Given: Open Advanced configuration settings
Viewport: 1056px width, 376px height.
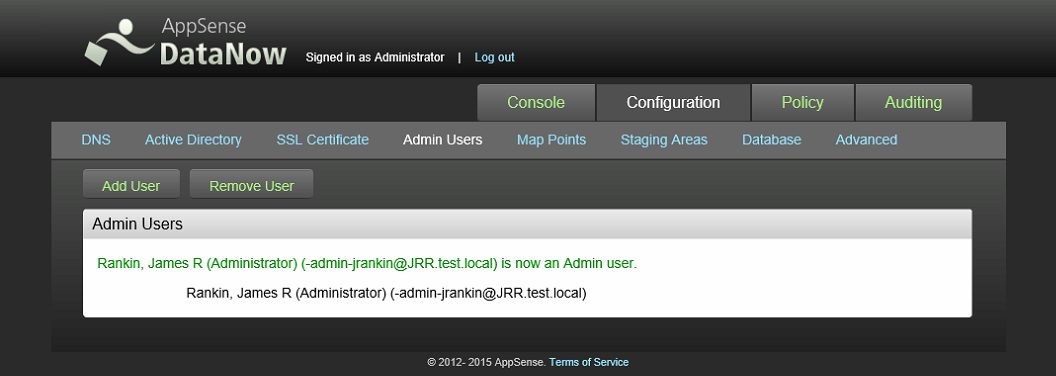Looking at the screenshot, I should 867,140.
